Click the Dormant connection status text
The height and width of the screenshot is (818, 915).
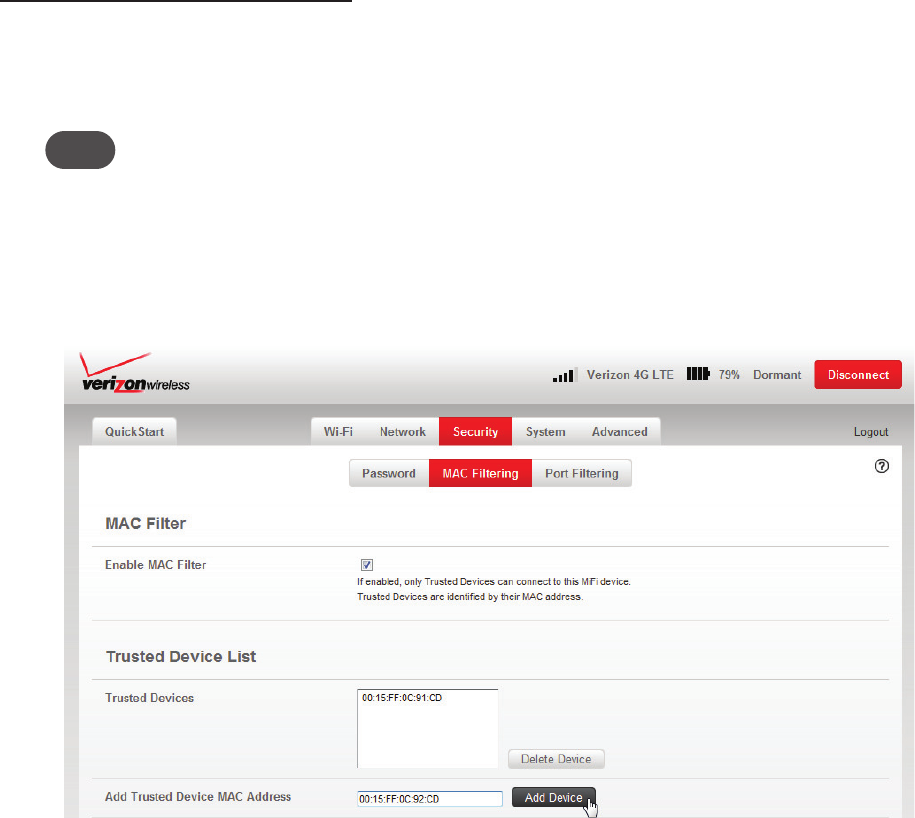pyautogui.click(x=777, y=375)
